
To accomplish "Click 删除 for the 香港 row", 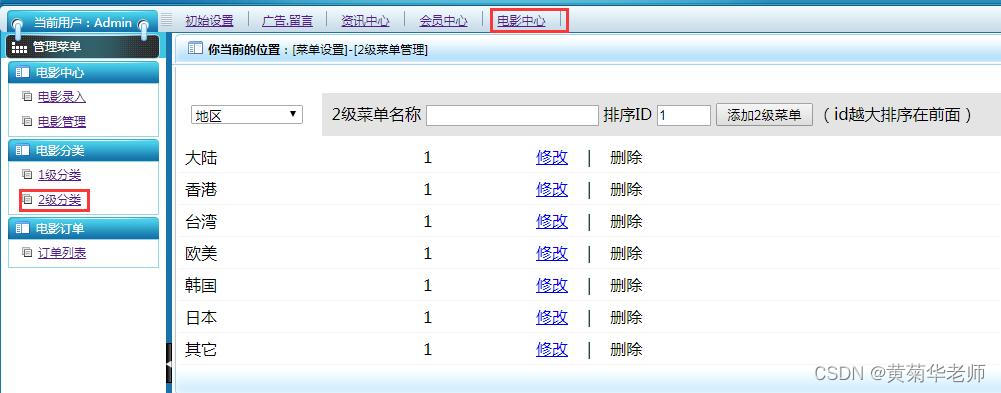I will 626,189.
